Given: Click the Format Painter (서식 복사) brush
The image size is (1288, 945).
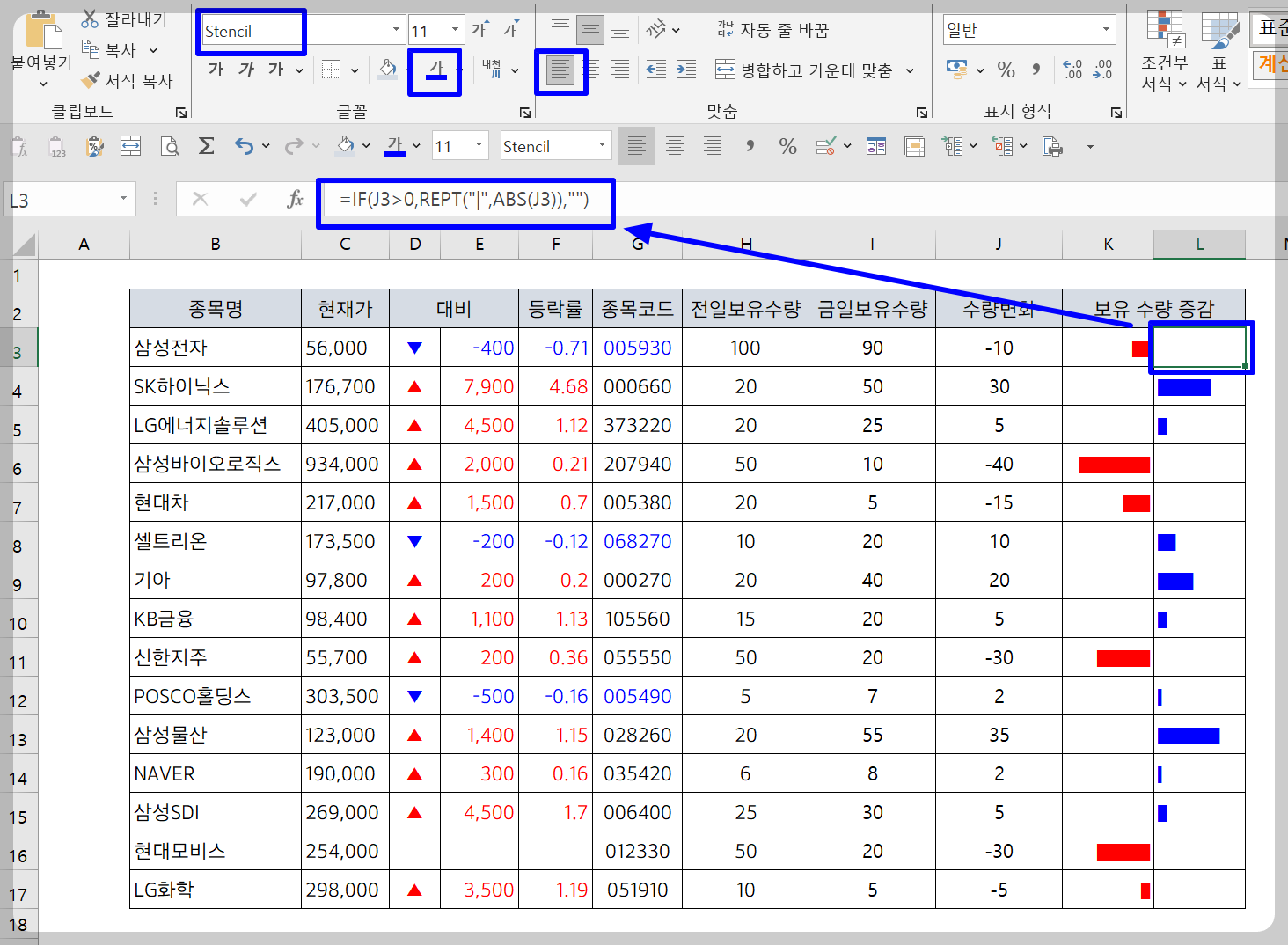Looking at the screenshot, I should coord(127,81).
